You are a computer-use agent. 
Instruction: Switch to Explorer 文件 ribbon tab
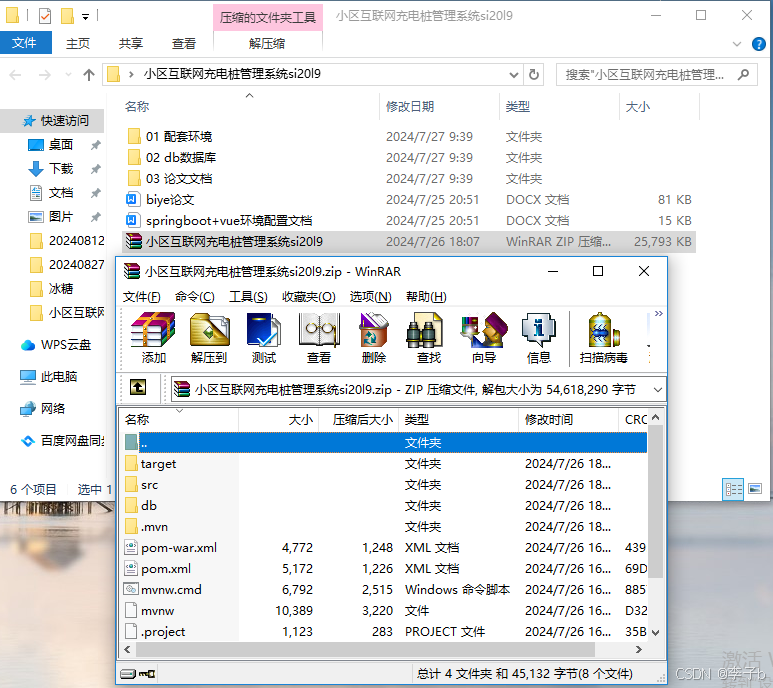[25, 43]
